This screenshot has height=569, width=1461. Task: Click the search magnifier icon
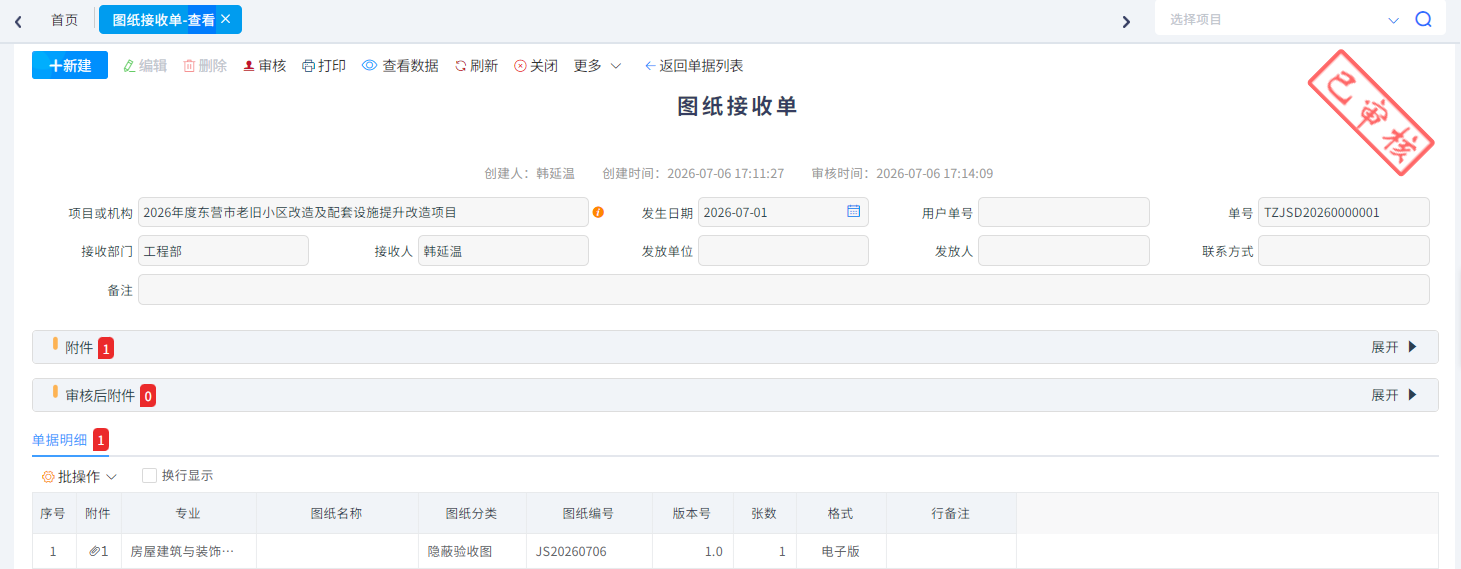[1424, 19]
